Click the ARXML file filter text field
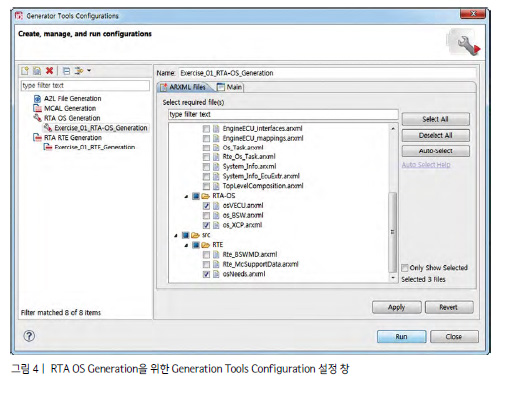522x400 pixels. [283, 114]
